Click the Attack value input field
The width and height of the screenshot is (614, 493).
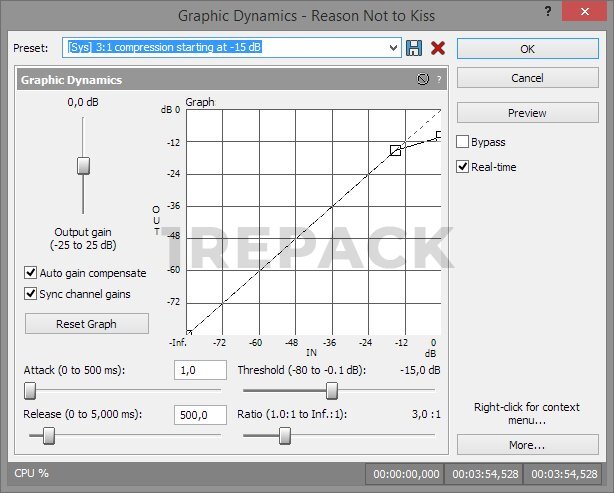pos(200,370)
